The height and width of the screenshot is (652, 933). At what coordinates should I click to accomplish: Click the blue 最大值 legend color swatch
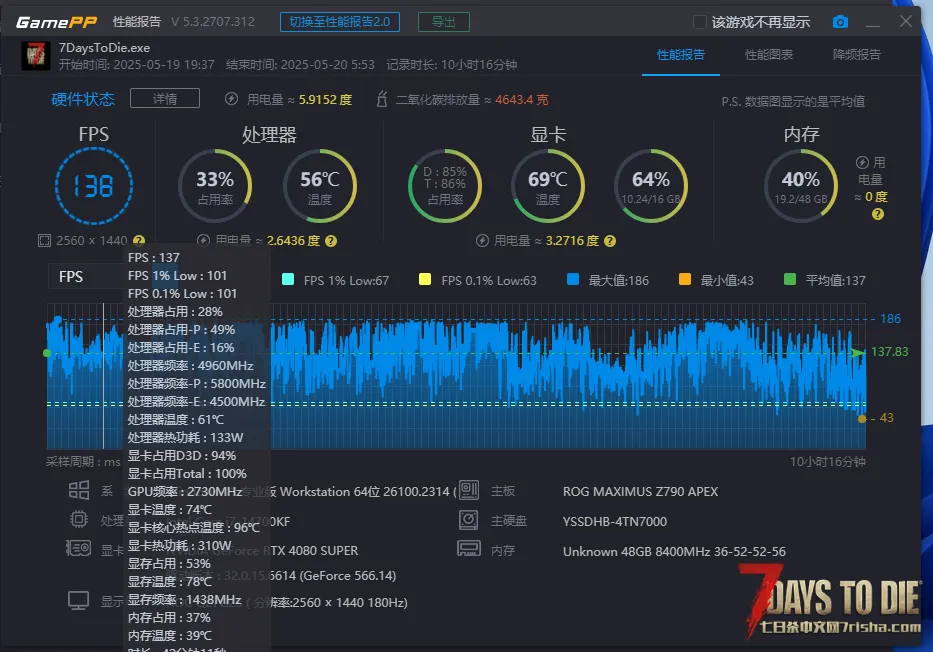(x=573, y=280)
